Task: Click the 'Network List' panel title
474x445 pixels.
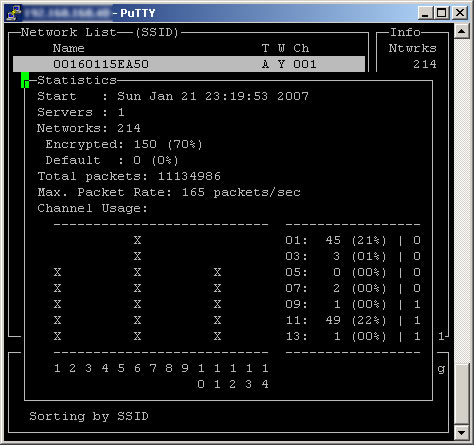Action: (68, 32)
